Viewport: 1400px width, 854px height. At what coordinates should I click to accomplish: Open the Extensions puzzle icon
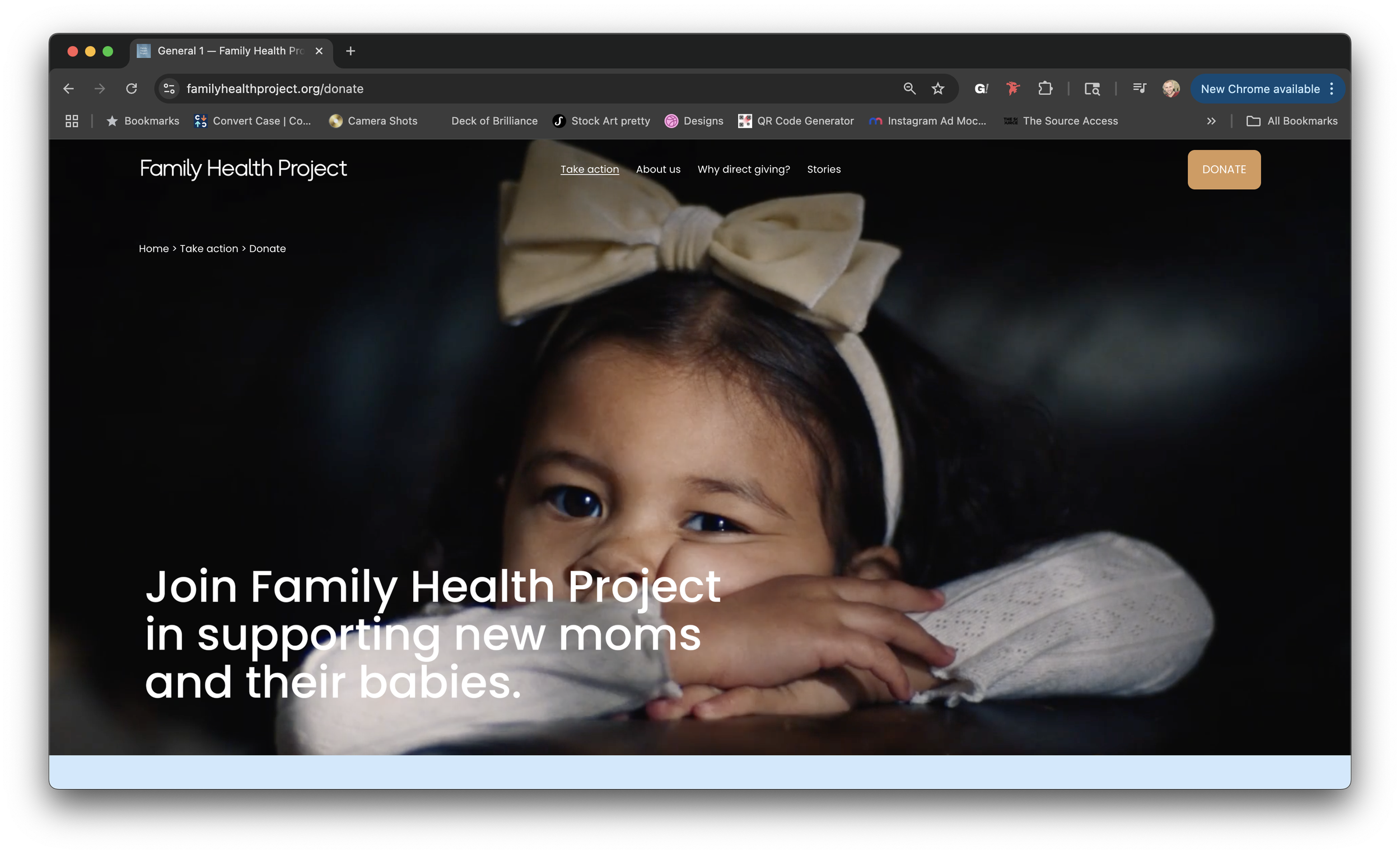point(1045,88)
